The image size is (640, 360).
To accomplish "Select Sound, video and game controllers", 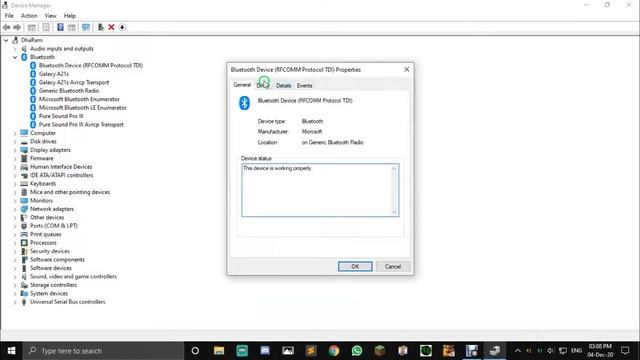I will click(x=73, y=277).
